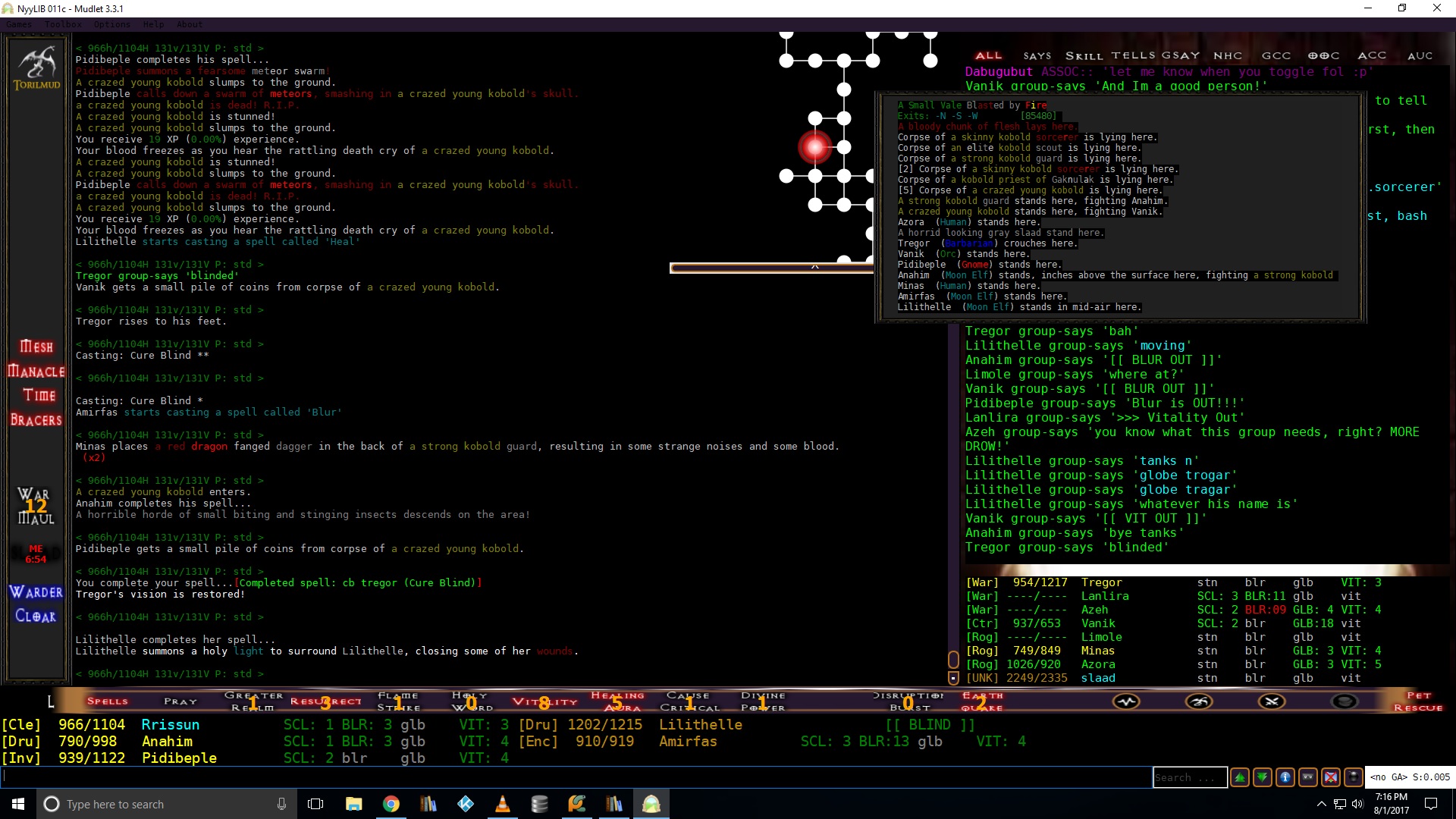Toggle the small scroll-lock box beside group list

click(953, 677)
